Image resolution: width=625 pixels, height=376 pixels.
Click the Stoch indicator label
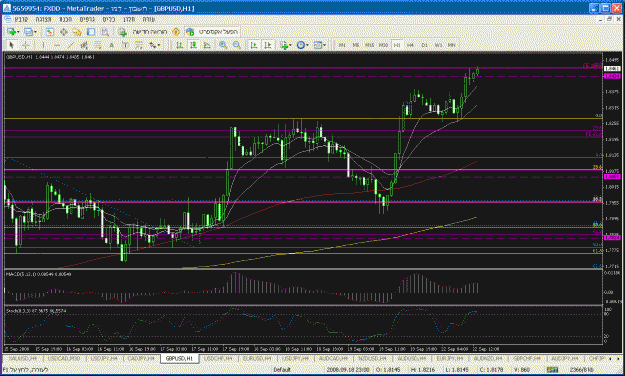click(36, 310)
